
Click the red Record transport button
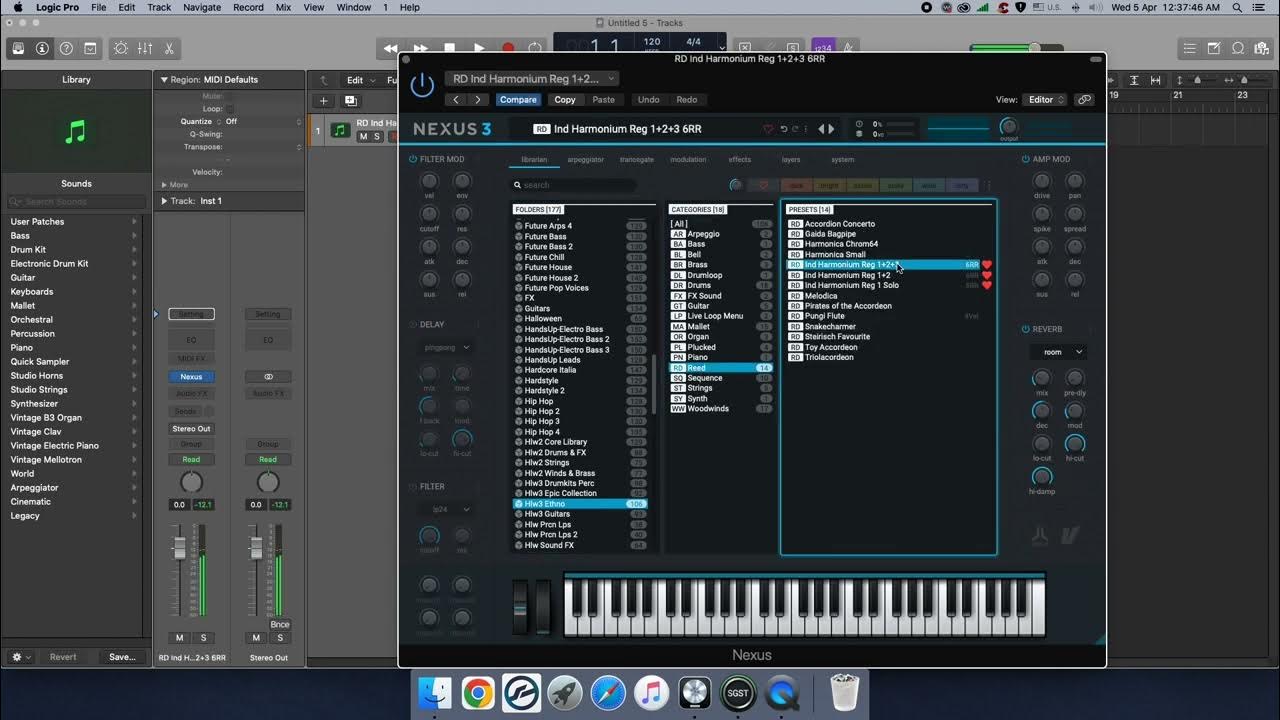(x=508, y=48)
